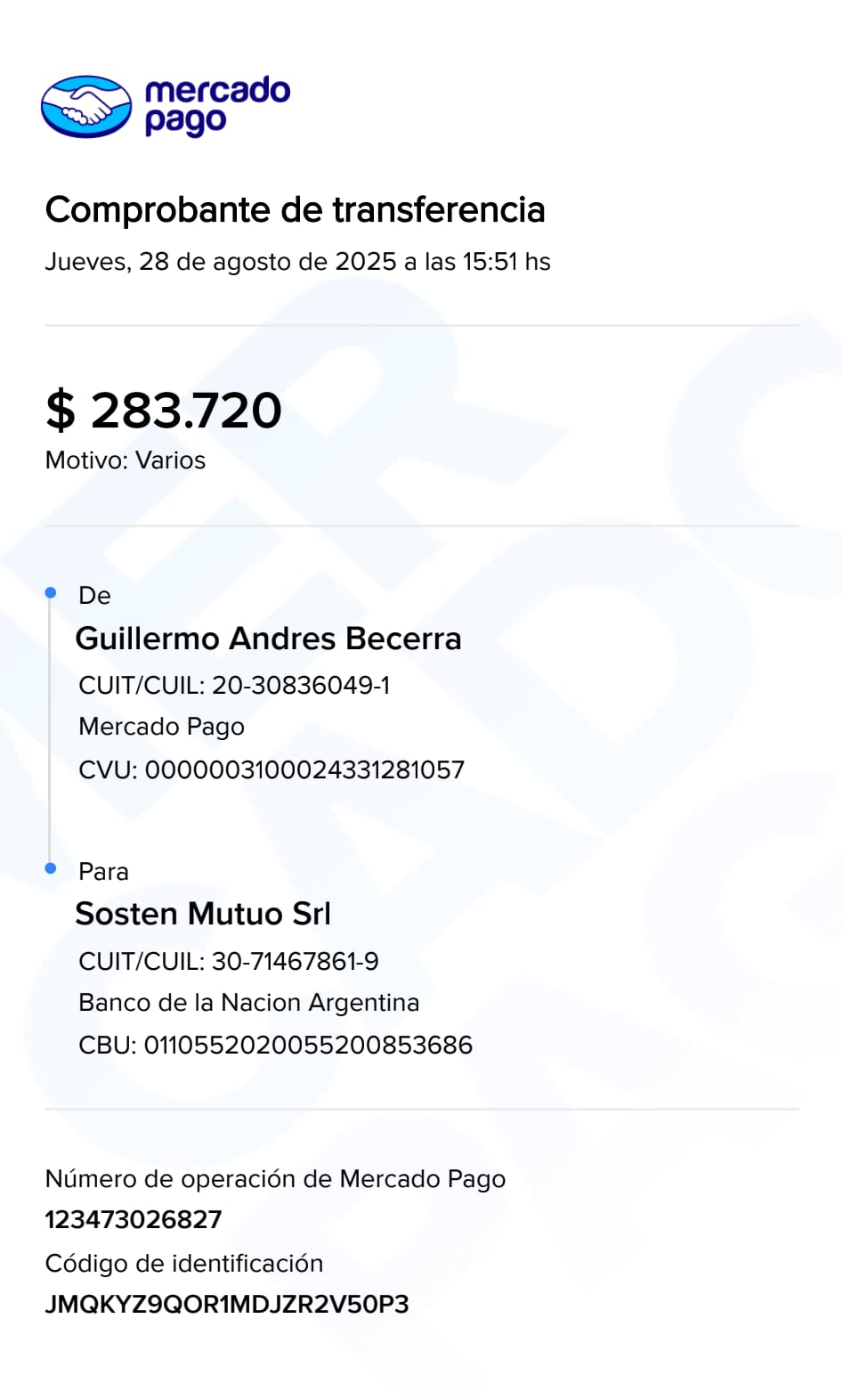Select the recipient CBU number
Image resolution: width=843 pixels, height=1400 pixels.
pyautogui.click(x=275, y=1045)
